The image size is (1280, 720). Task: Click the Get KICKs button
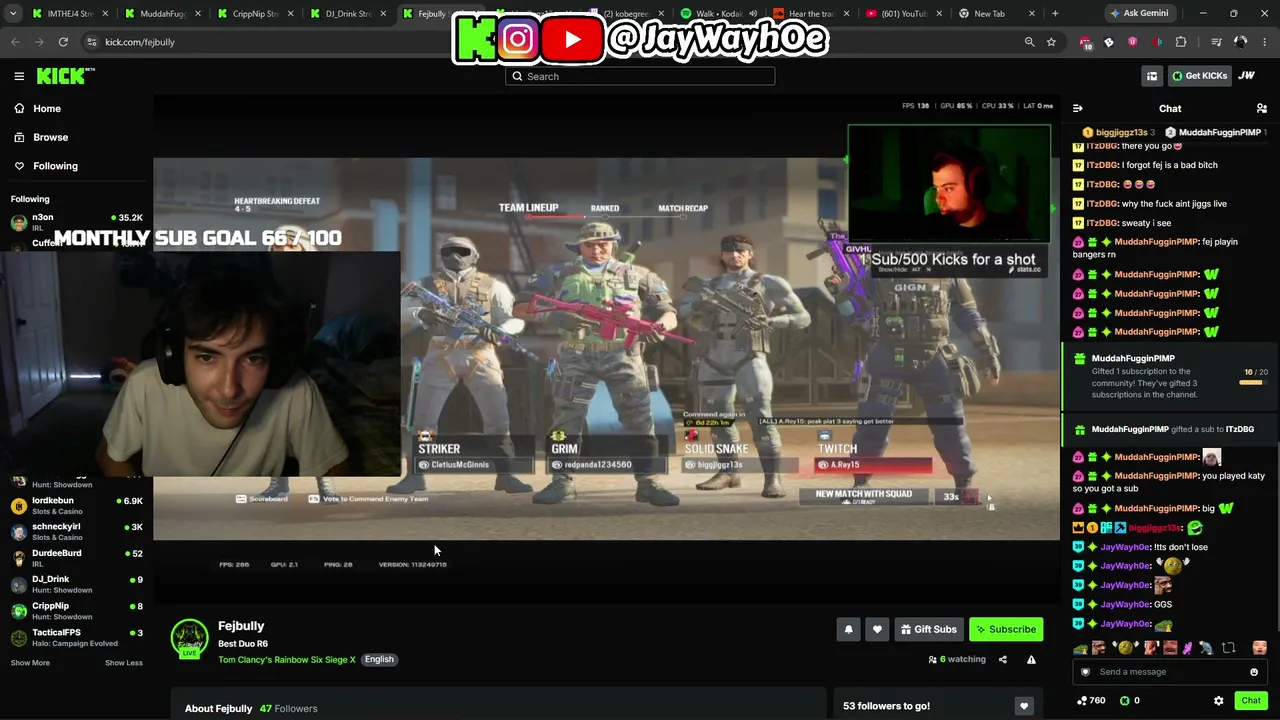point(1198,76)
